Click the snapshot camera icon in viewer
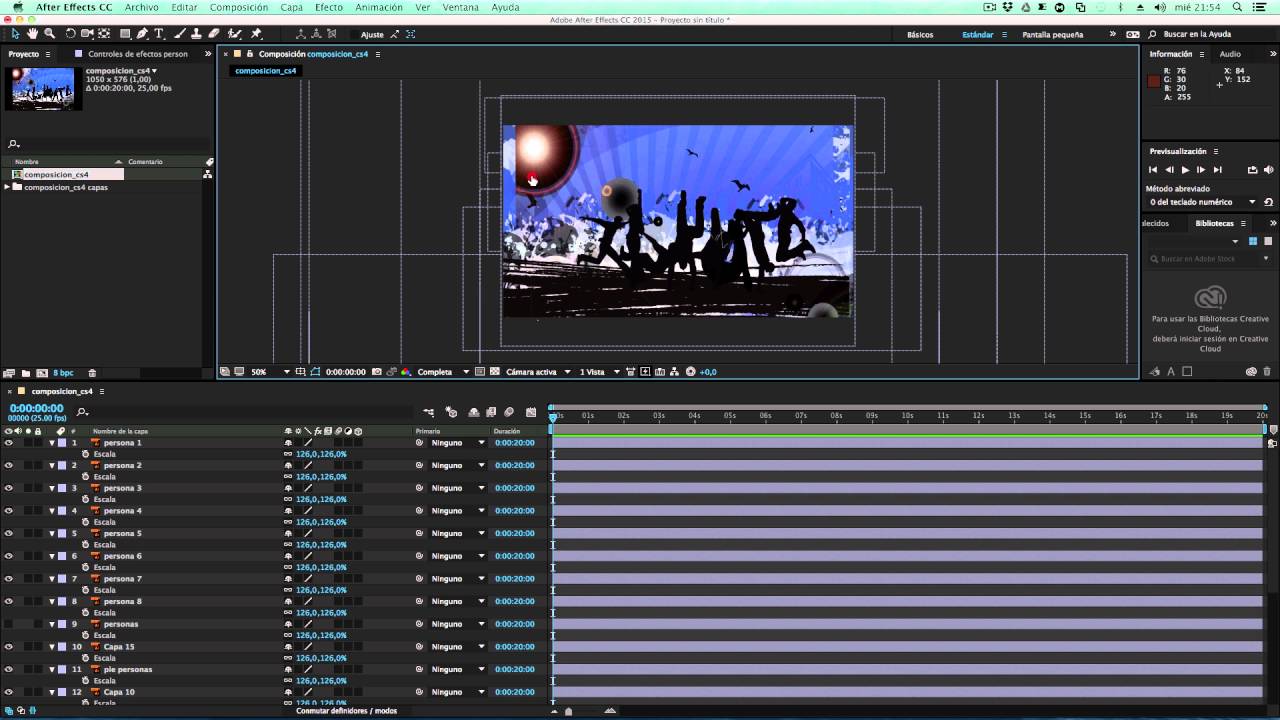 376,372
